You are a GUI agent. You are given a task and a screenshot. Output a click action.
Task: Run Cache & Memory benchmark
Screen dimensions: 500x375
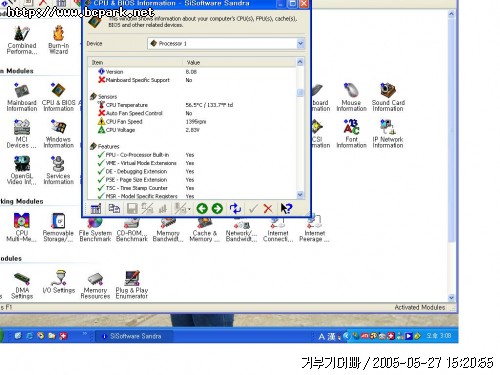204,230
